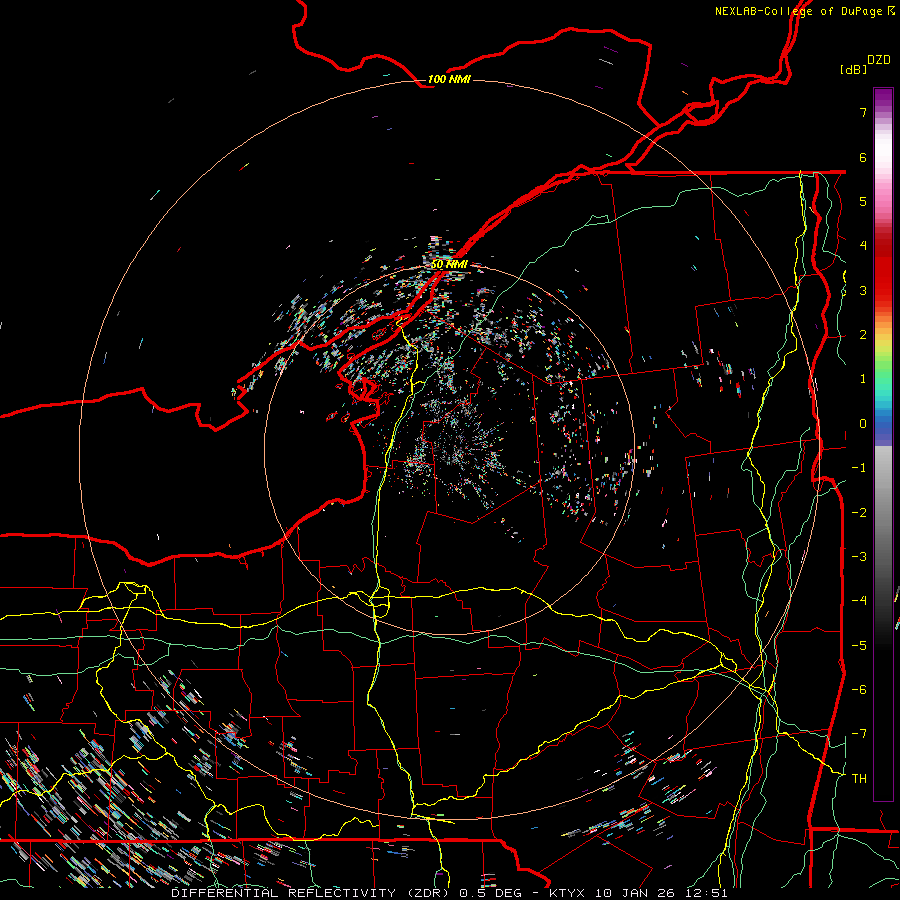Click the -4 dB value on color scale

coord(859,600)
